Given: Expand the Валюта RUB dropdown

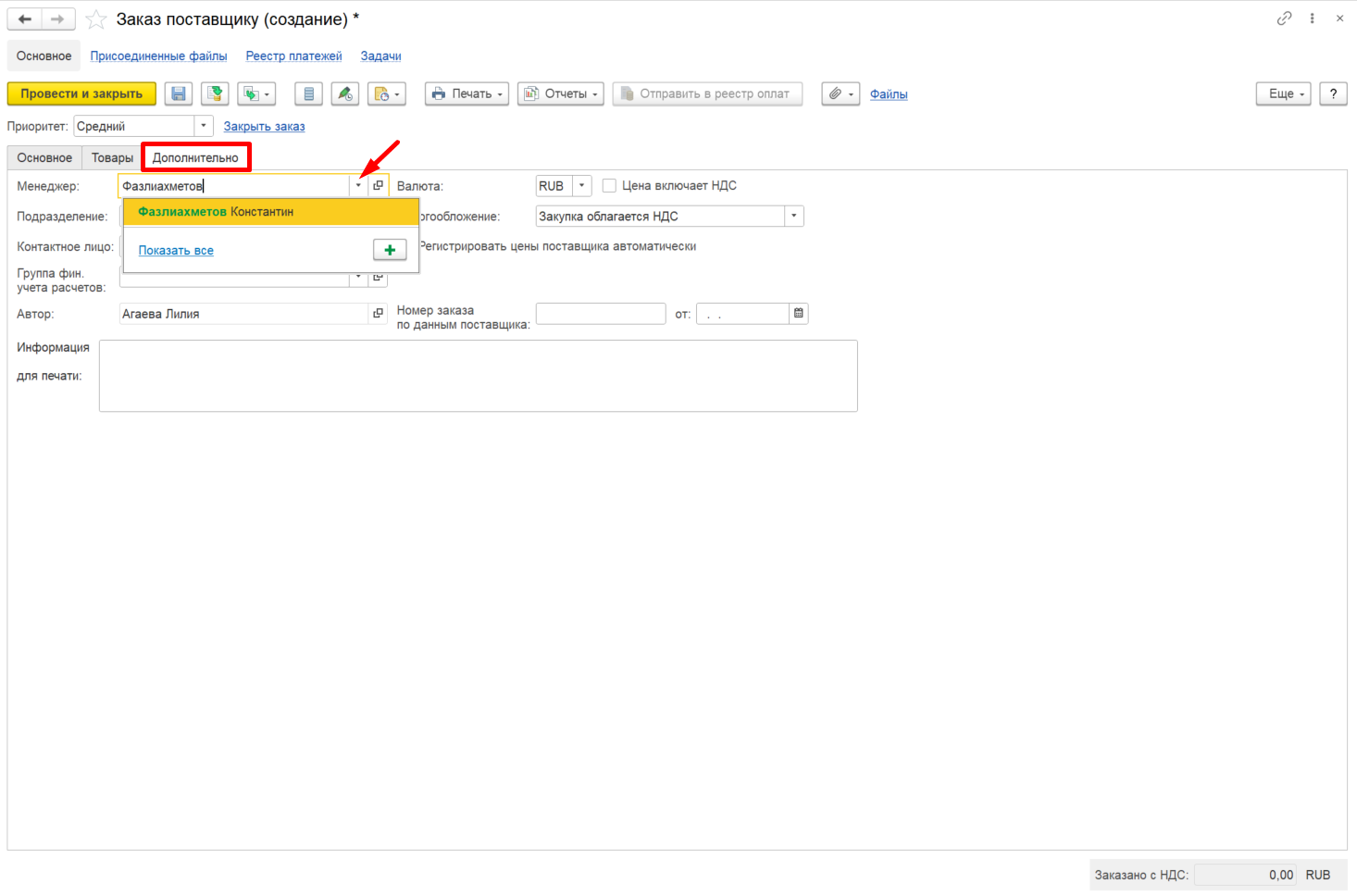Looking at the screenshot, I should click(x=581, y=185).
